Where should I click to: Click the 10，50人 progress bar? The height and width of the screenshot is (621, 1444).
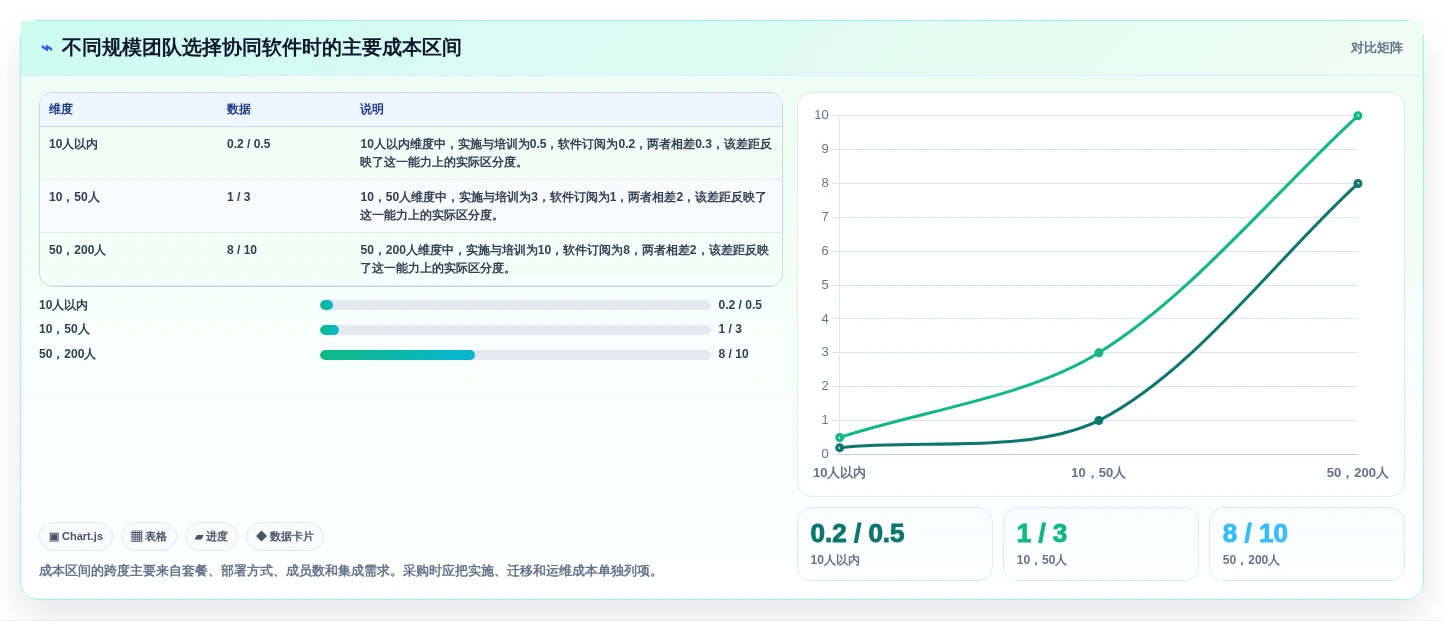pyautogui.click(x=515, y=330)
